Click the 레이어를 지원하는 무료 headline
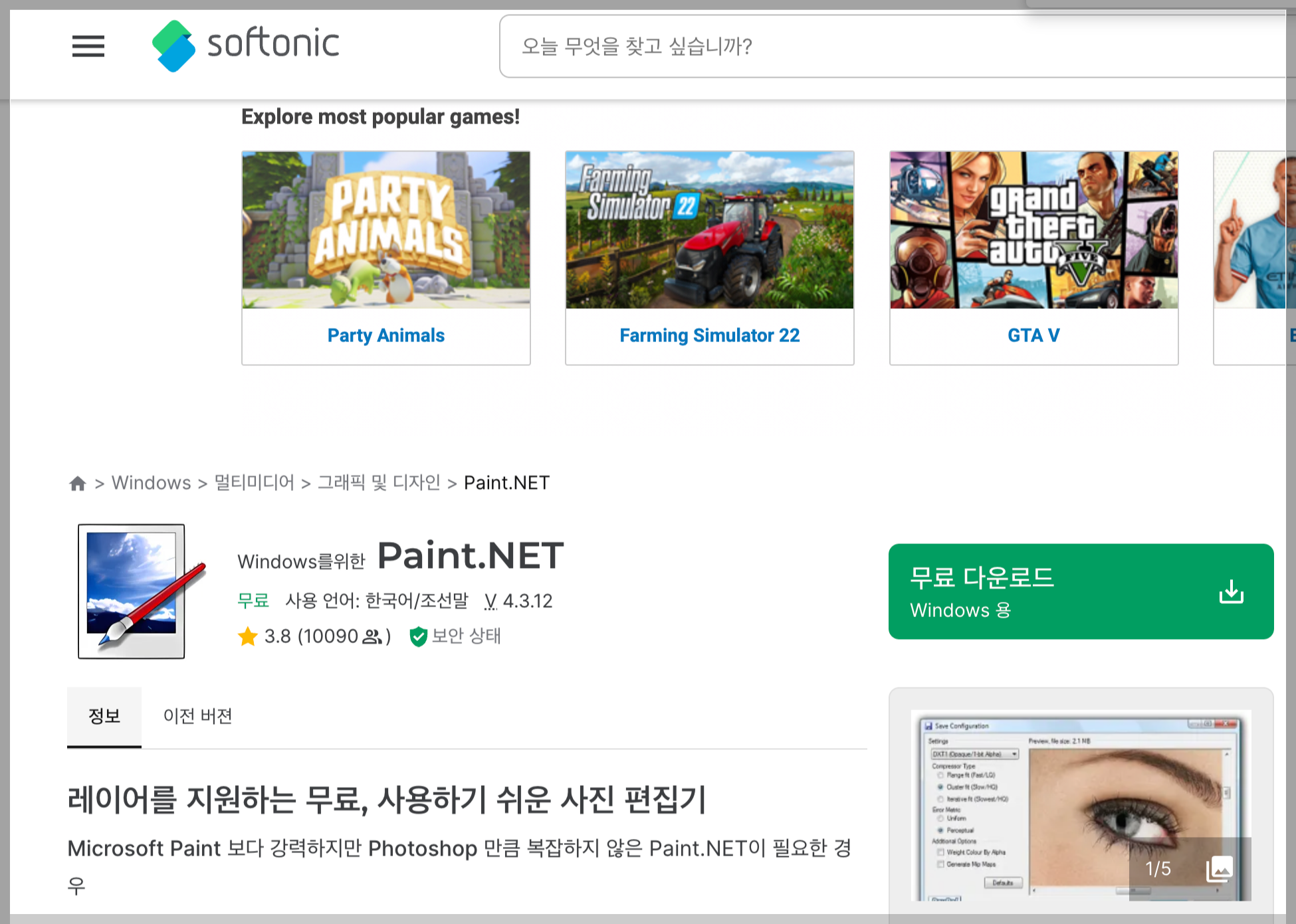 coord(387,799)
